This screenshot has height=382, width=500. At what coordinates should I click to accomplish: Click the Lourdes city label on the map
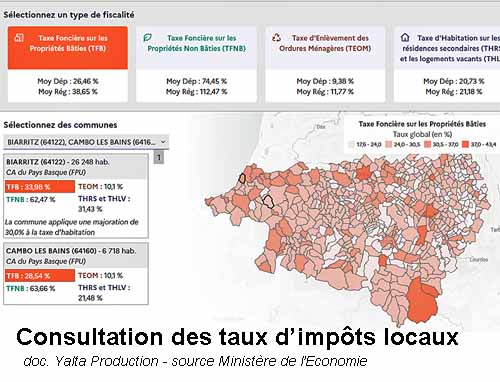pyautogui.click(x=479, y=259)
